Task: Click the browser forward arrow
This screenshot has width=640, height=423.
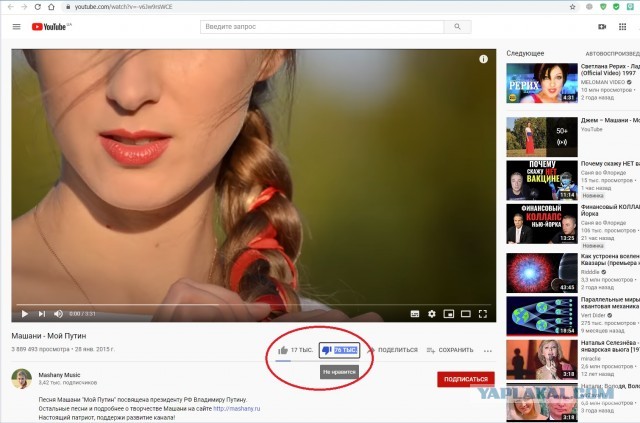Action: click(x=24, y=7)
